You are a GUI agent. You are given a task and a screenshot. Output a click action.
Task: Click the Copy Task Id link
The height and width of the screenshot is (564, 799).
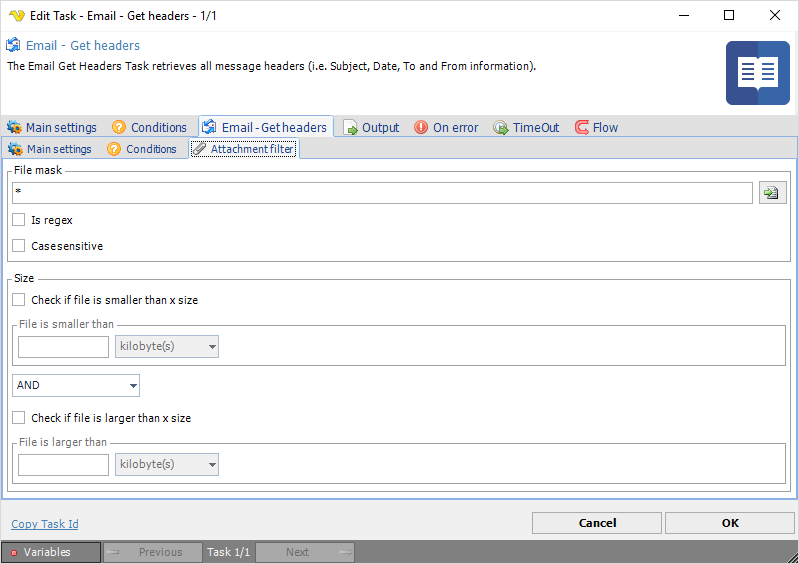[45, 524]
